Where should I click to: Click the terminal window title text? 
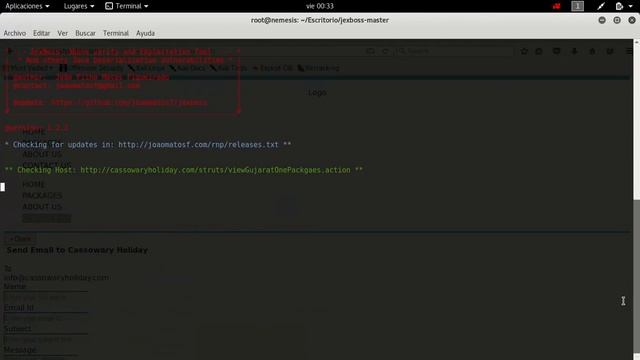(320, 20)
